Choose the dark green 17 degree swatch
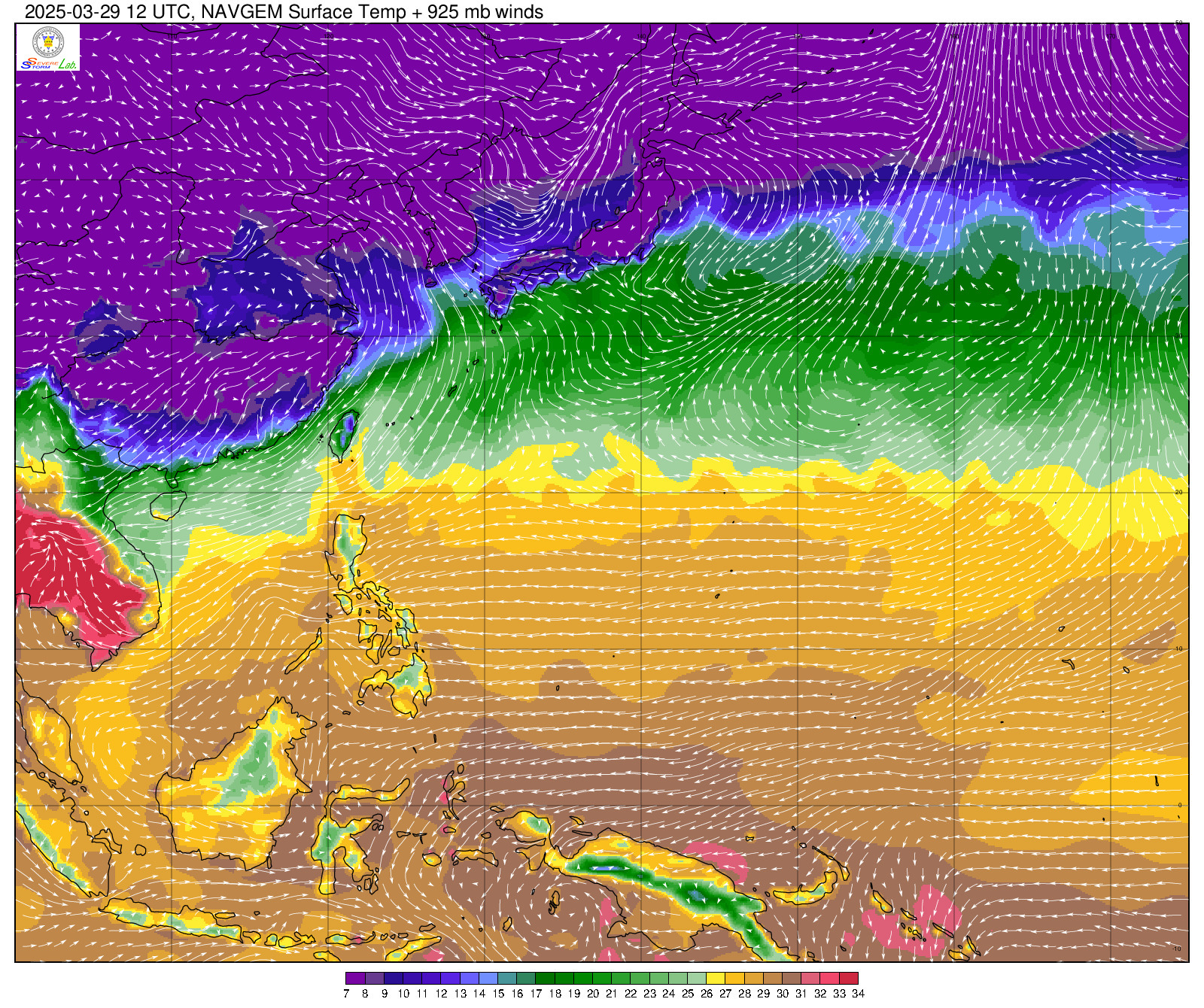 545,979
